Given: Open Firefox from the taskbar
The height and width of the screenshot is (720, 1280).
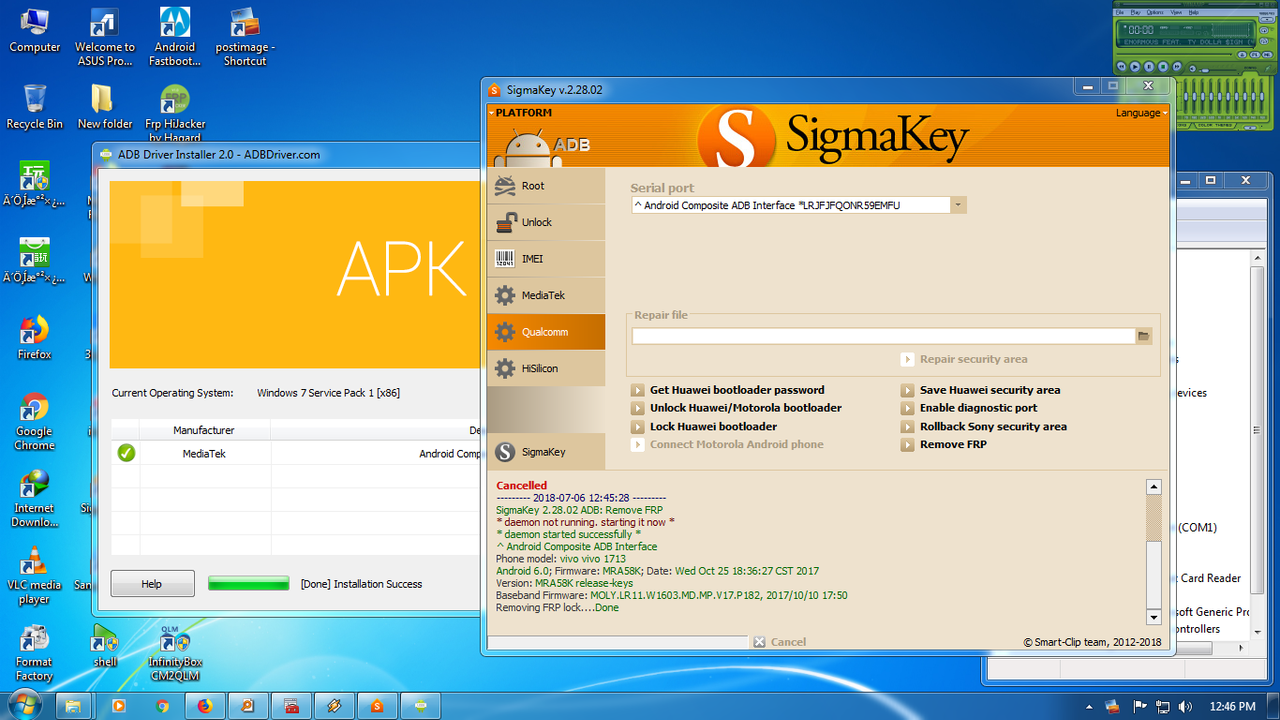Looking at the screenshot, I should coord(205,706).
